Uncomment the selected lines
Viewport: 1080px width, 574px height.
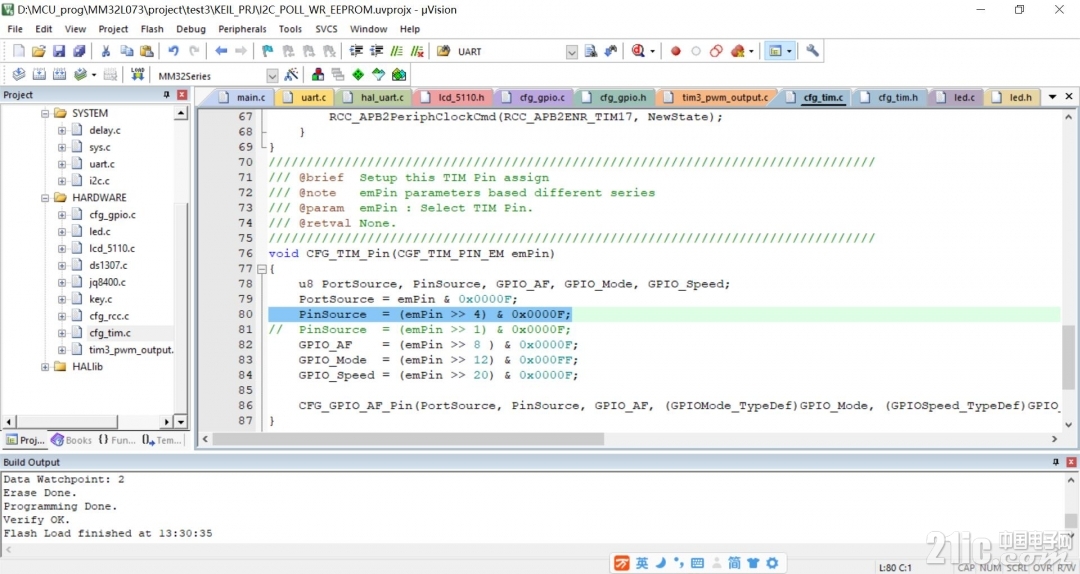[x=417, y=51]
